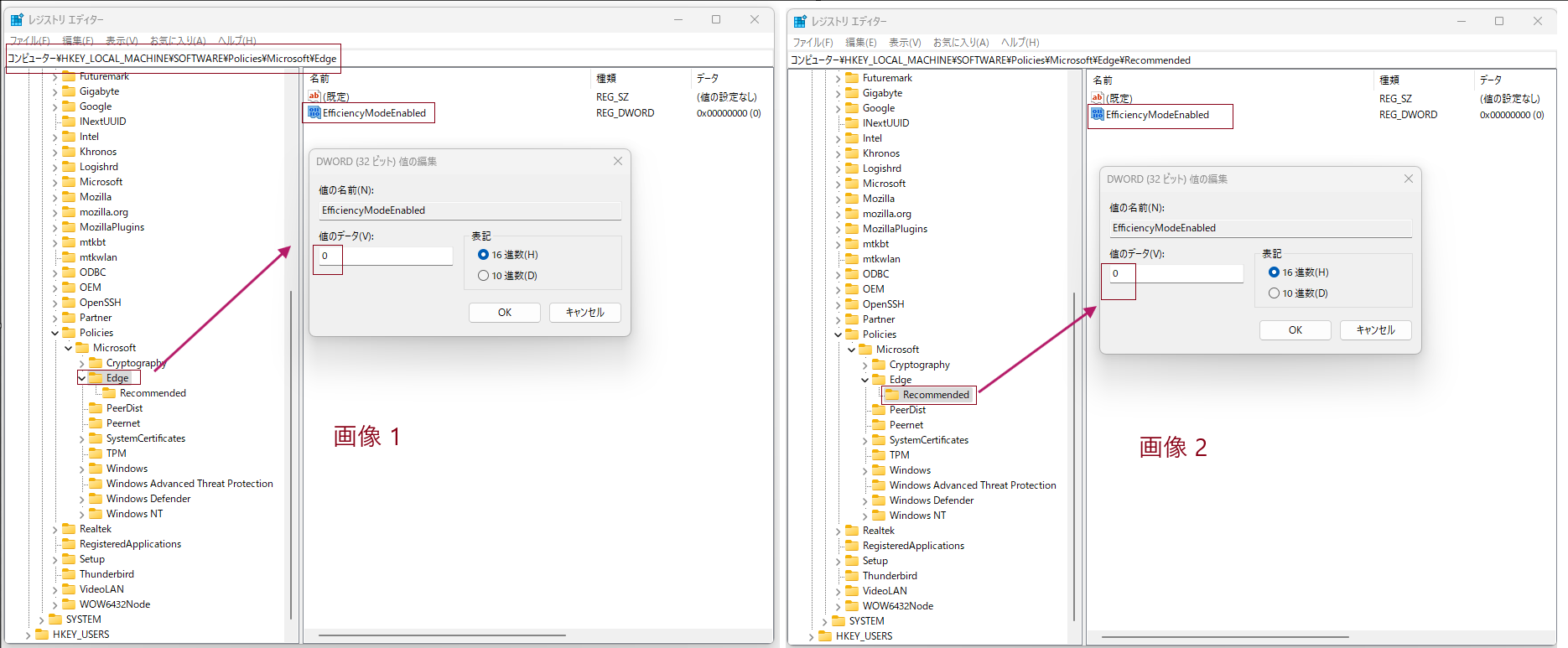Choose 16 進数(H) radio in right dialog

pyautogui.click(x=1274, y=272)
